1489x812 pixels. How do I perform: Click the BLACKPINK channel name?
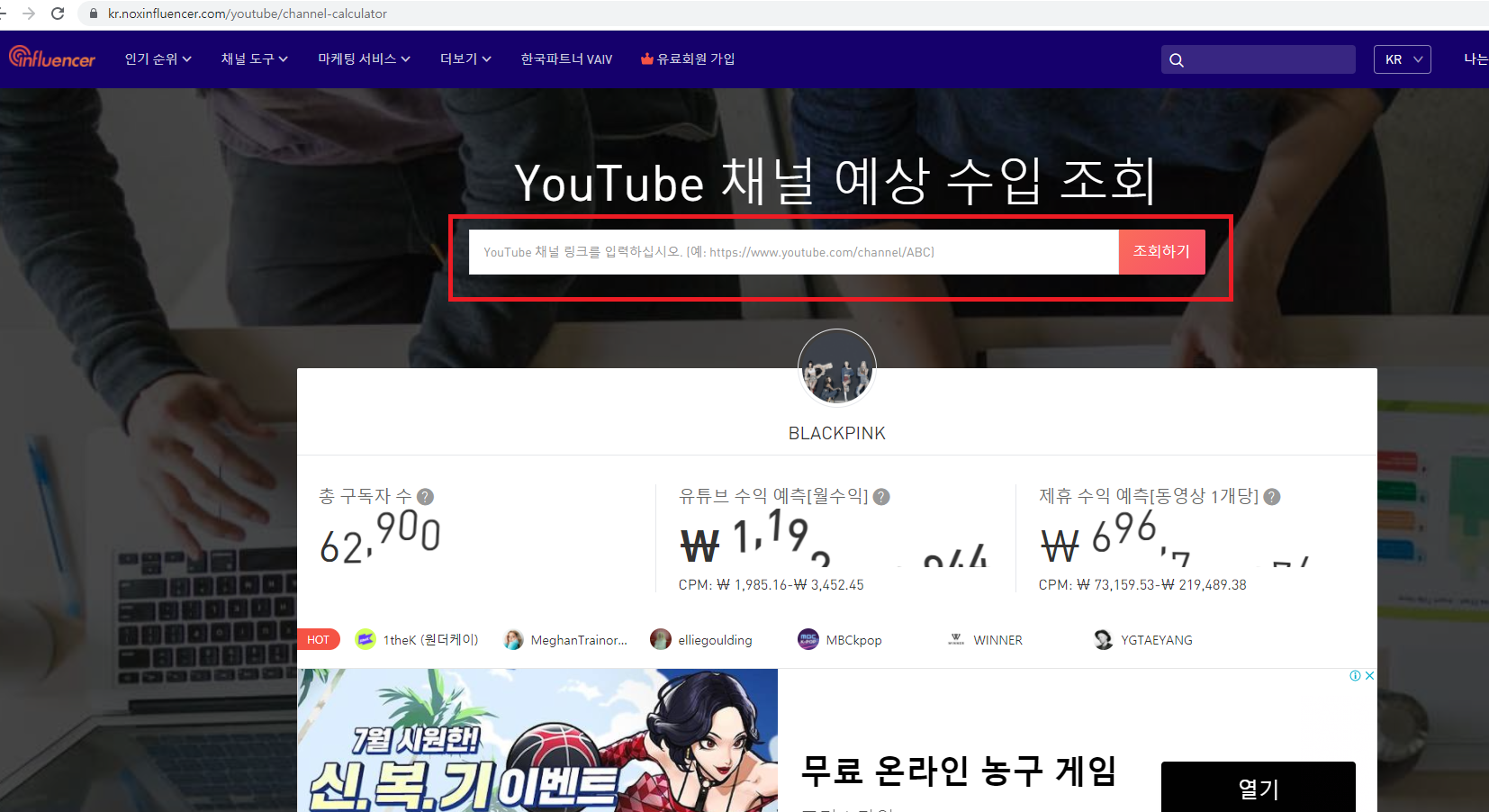pos(836,433)
